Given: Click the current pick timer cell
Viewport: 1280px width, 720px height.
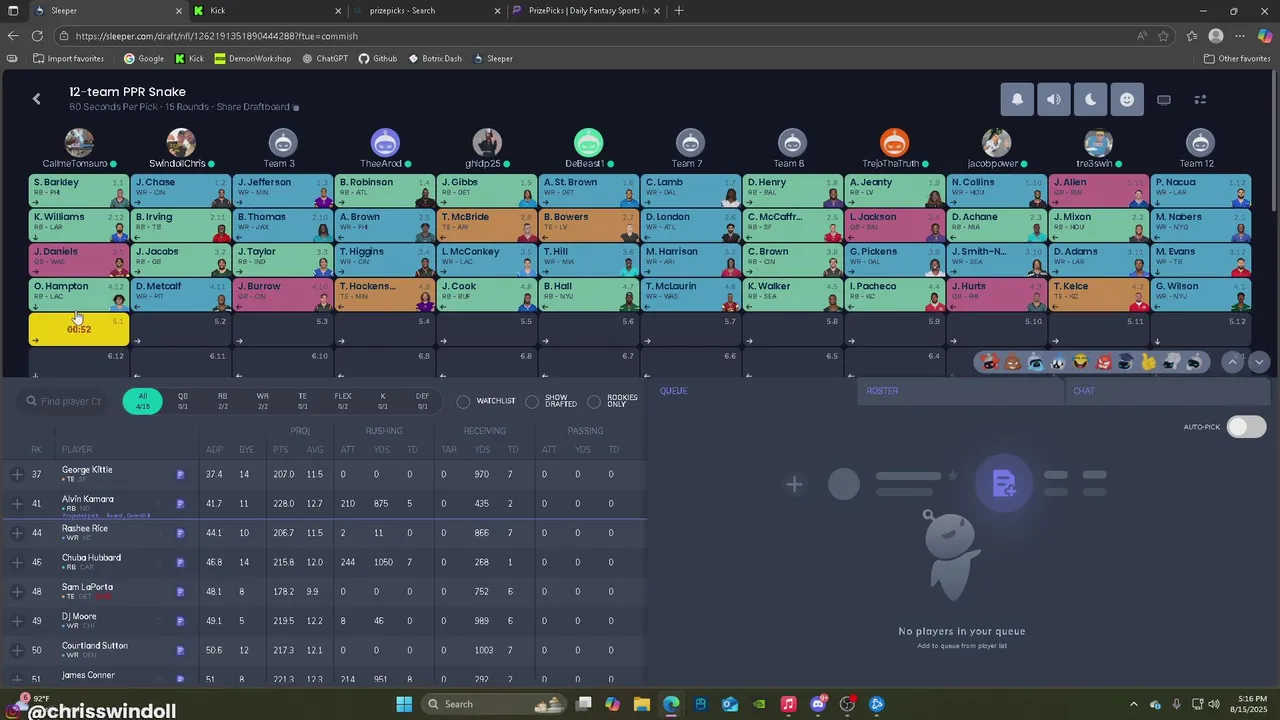Looking at the screenshot, I should [x=79, y=329].
